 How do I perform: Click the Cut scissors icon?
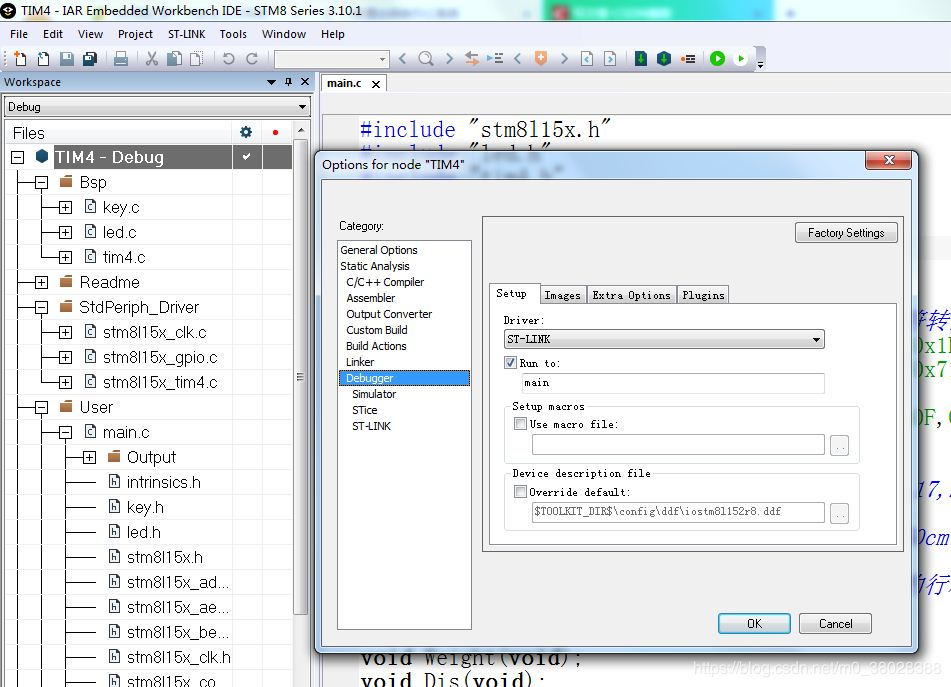point(152,59)
